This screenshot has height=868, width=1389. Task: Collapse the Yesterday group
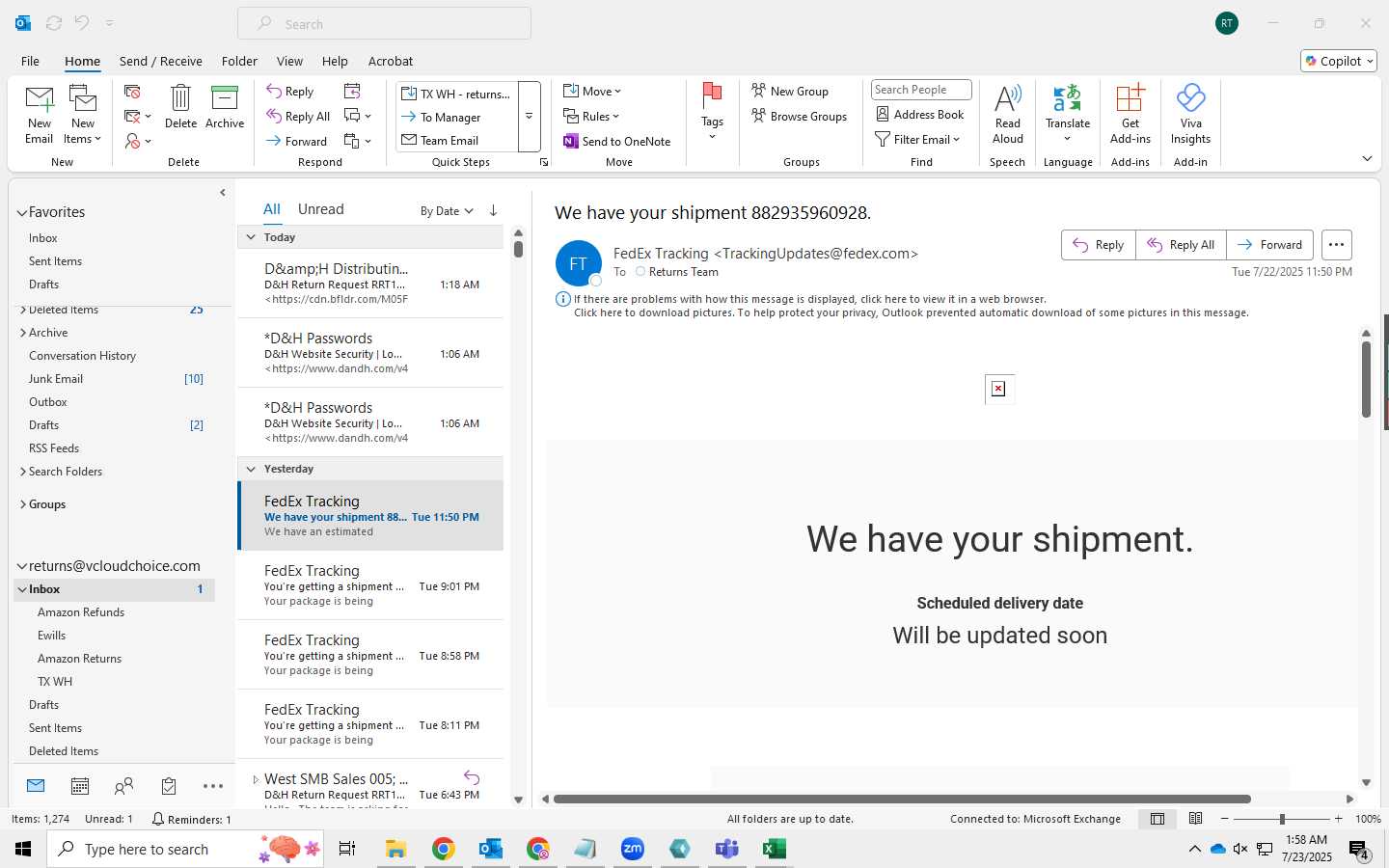pyautogui.click(x=251, y=469)
